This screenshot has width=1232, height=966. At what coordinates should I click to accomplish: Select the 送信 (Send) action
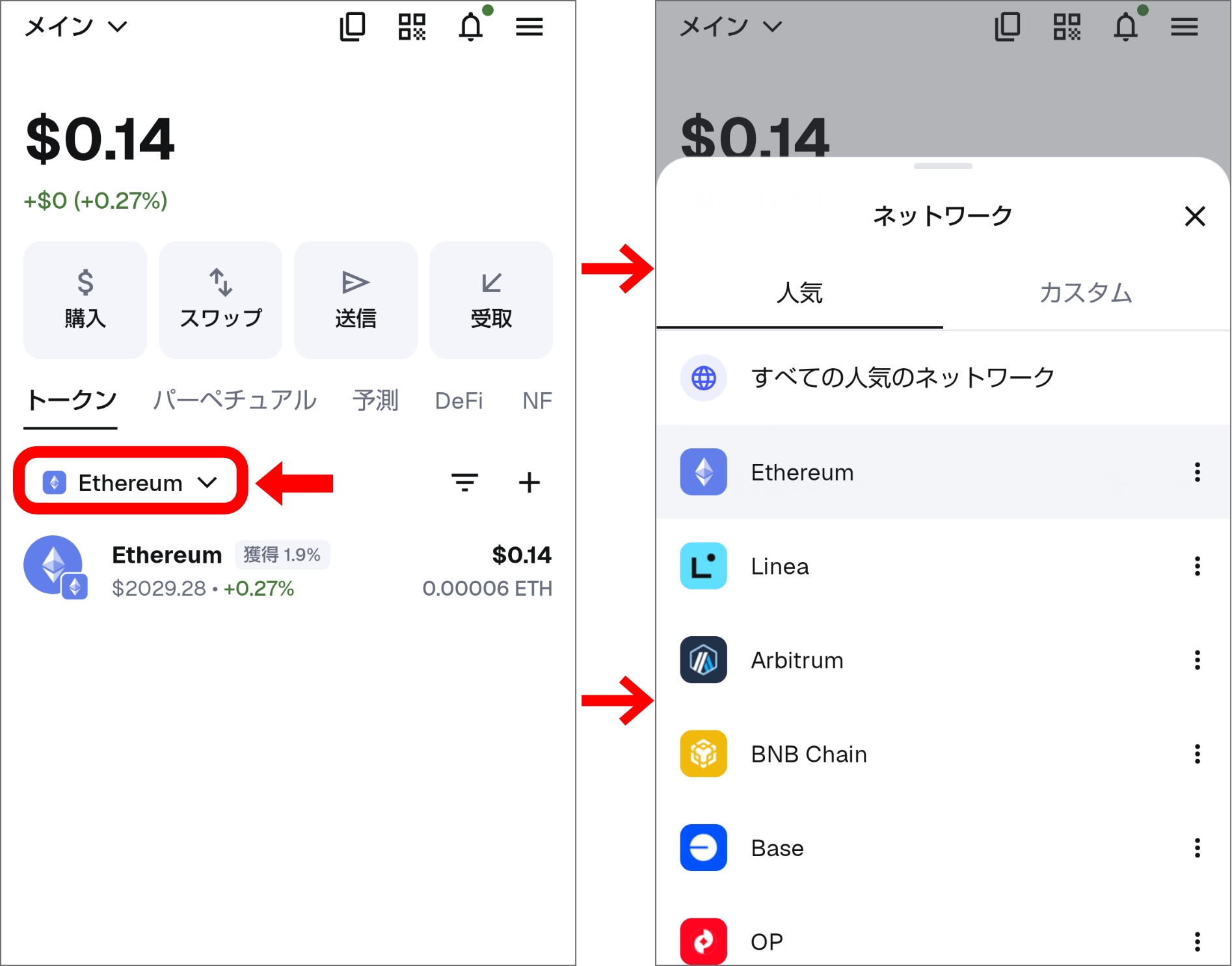[x=356, y=300]
